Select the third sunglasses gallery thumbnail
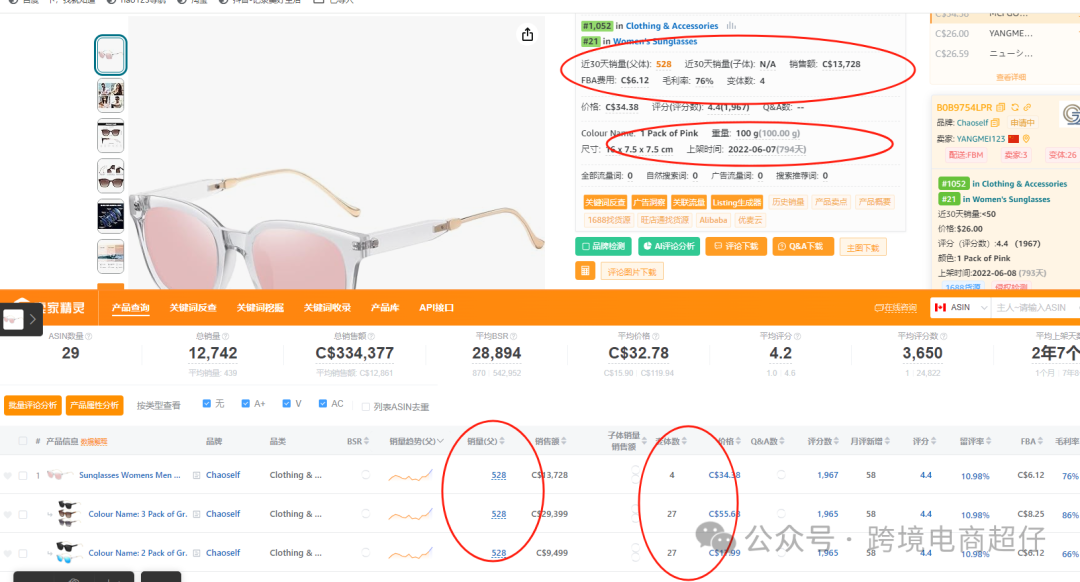The image size is (1080, 582). (x=110, y=135)
